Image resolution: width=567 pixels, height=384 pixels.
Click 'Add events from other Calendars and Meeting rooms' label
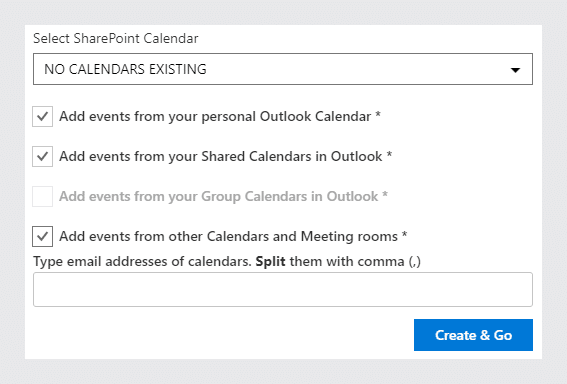[233, 236]
